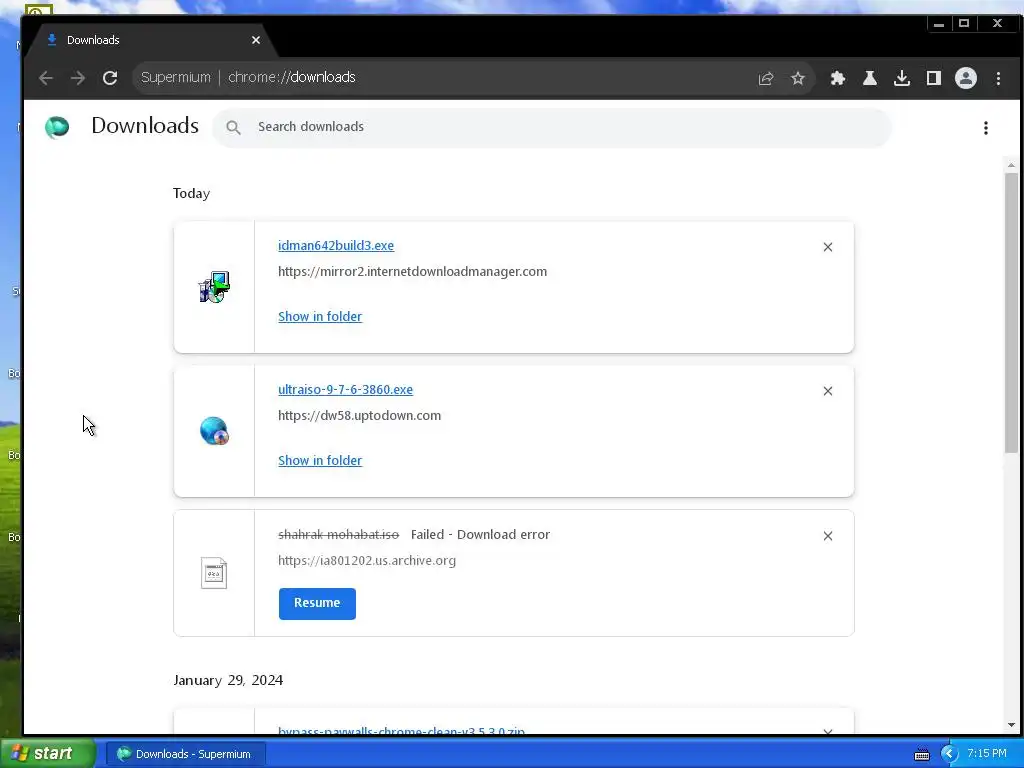Resume the failed shahrak-mohabat.iso download
Screen dimensions: 1024x768
click(317, 603)
